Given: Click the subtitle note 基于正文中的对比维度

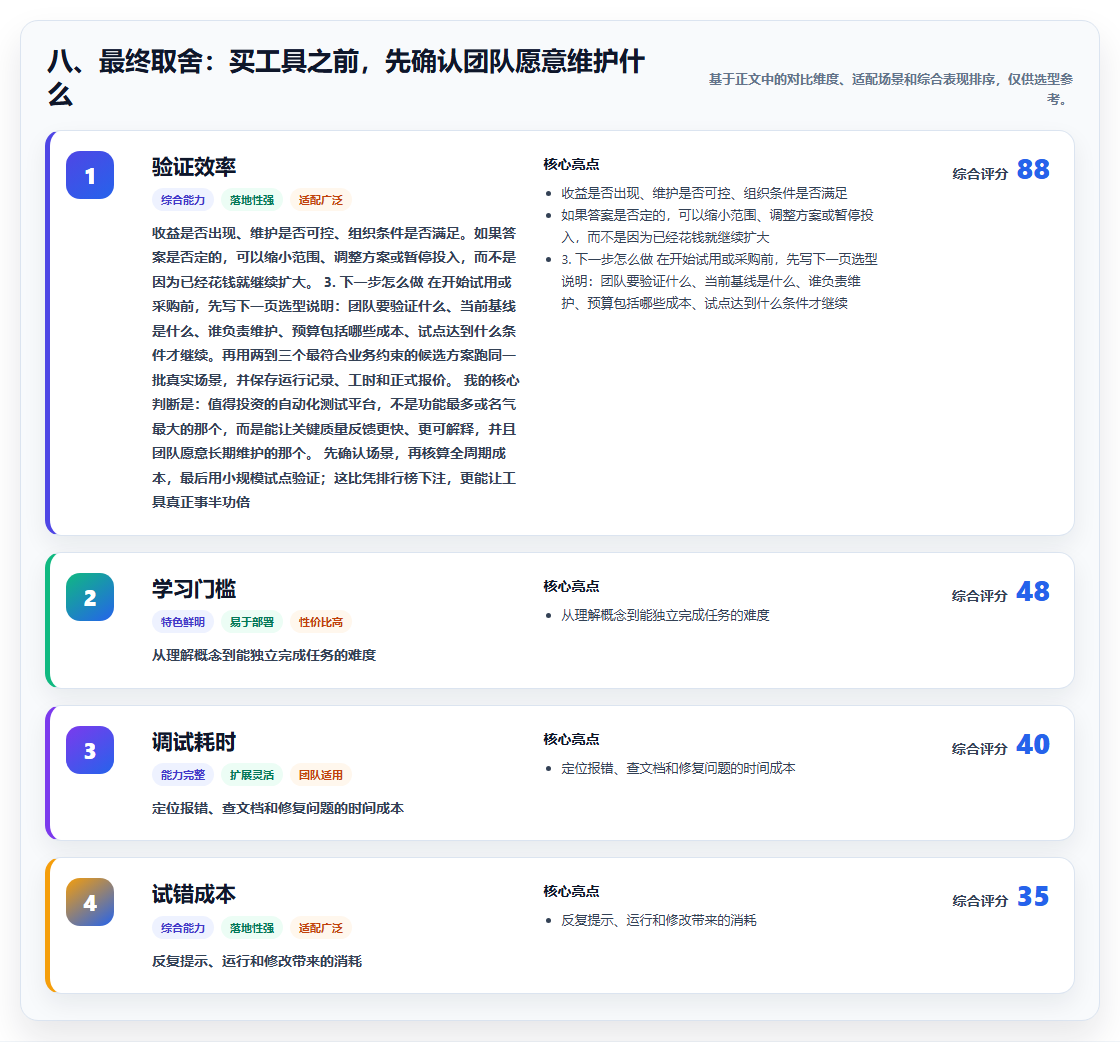Looking at the screenshot, I should [x=891, y=89].
